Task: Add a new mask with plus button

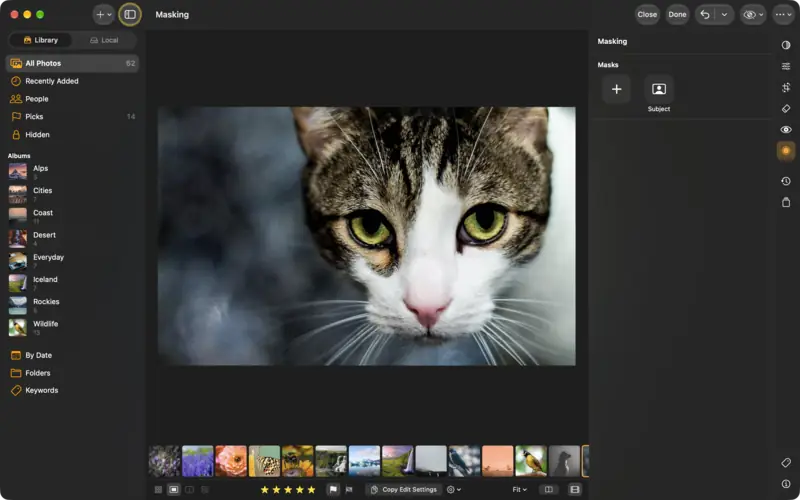Action: pos(616,89)
